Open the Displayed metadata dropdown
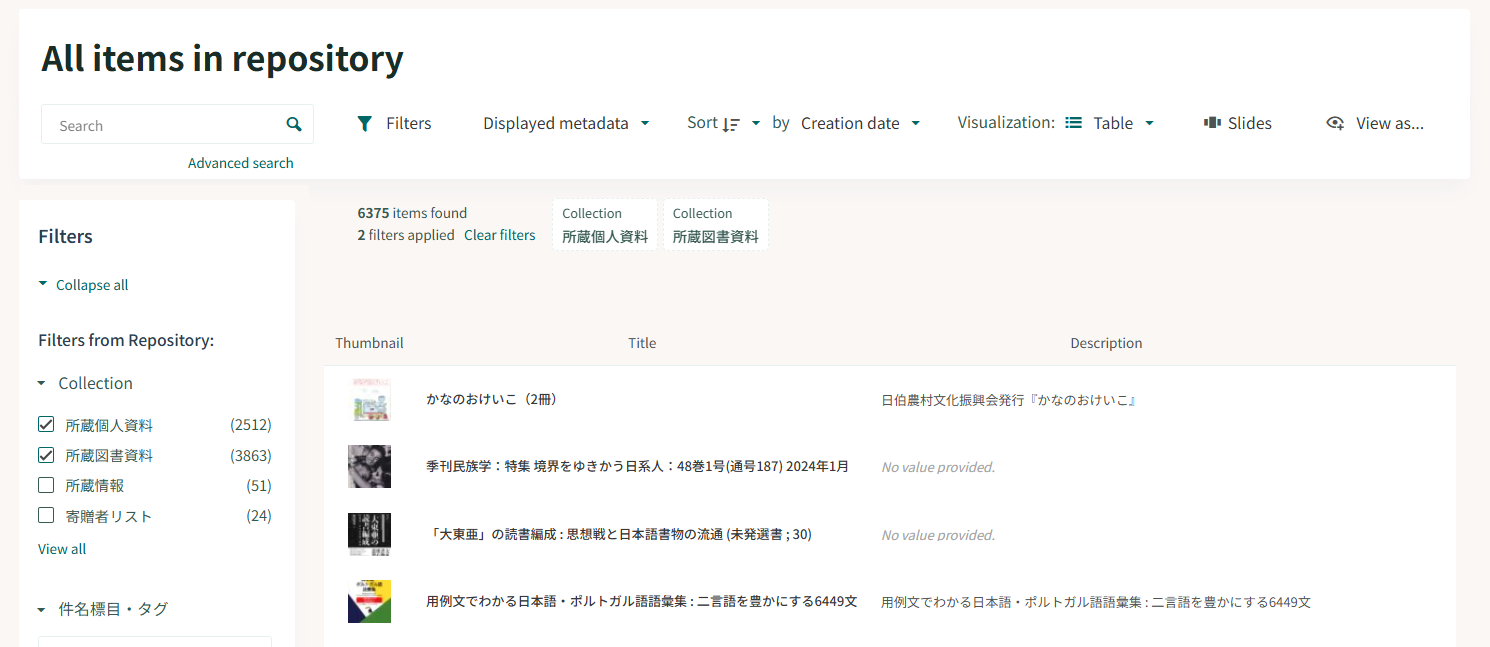The image size is (1490, 647). click(566, 123)
